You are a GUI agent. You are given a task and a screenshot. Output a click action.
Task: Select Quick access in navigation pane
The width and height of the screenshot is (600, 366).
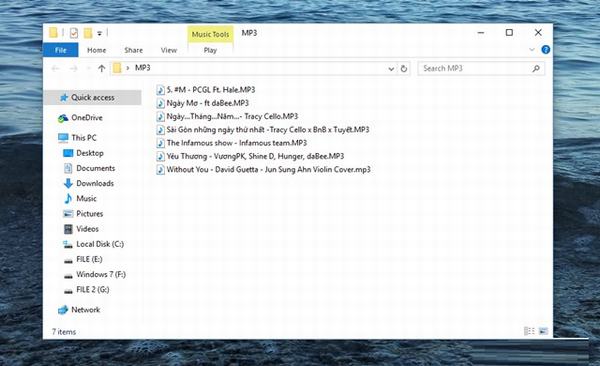coord(93,98)
